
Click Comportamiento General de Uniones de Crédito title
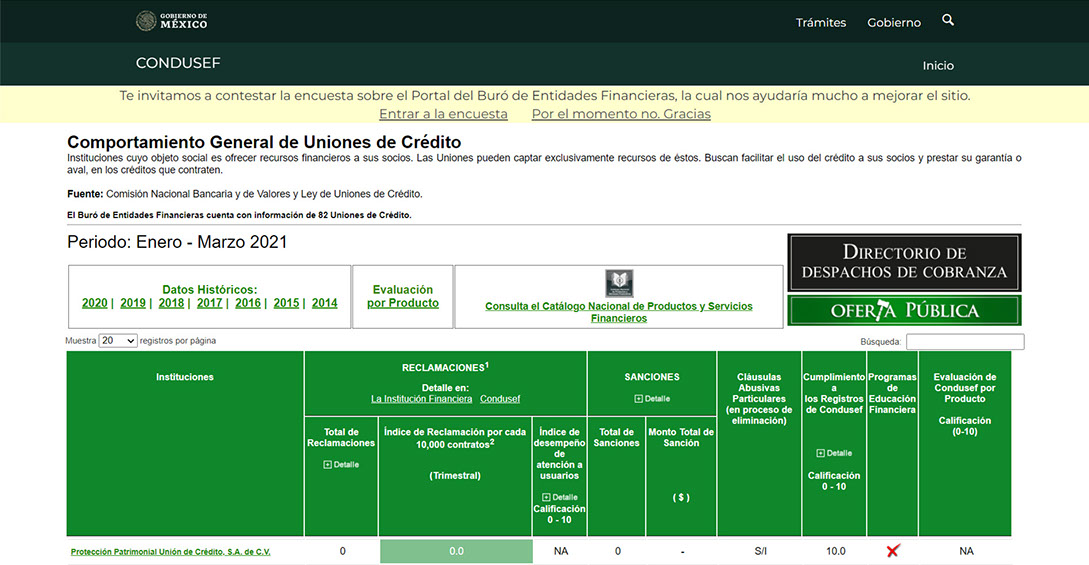pos(264,142)
